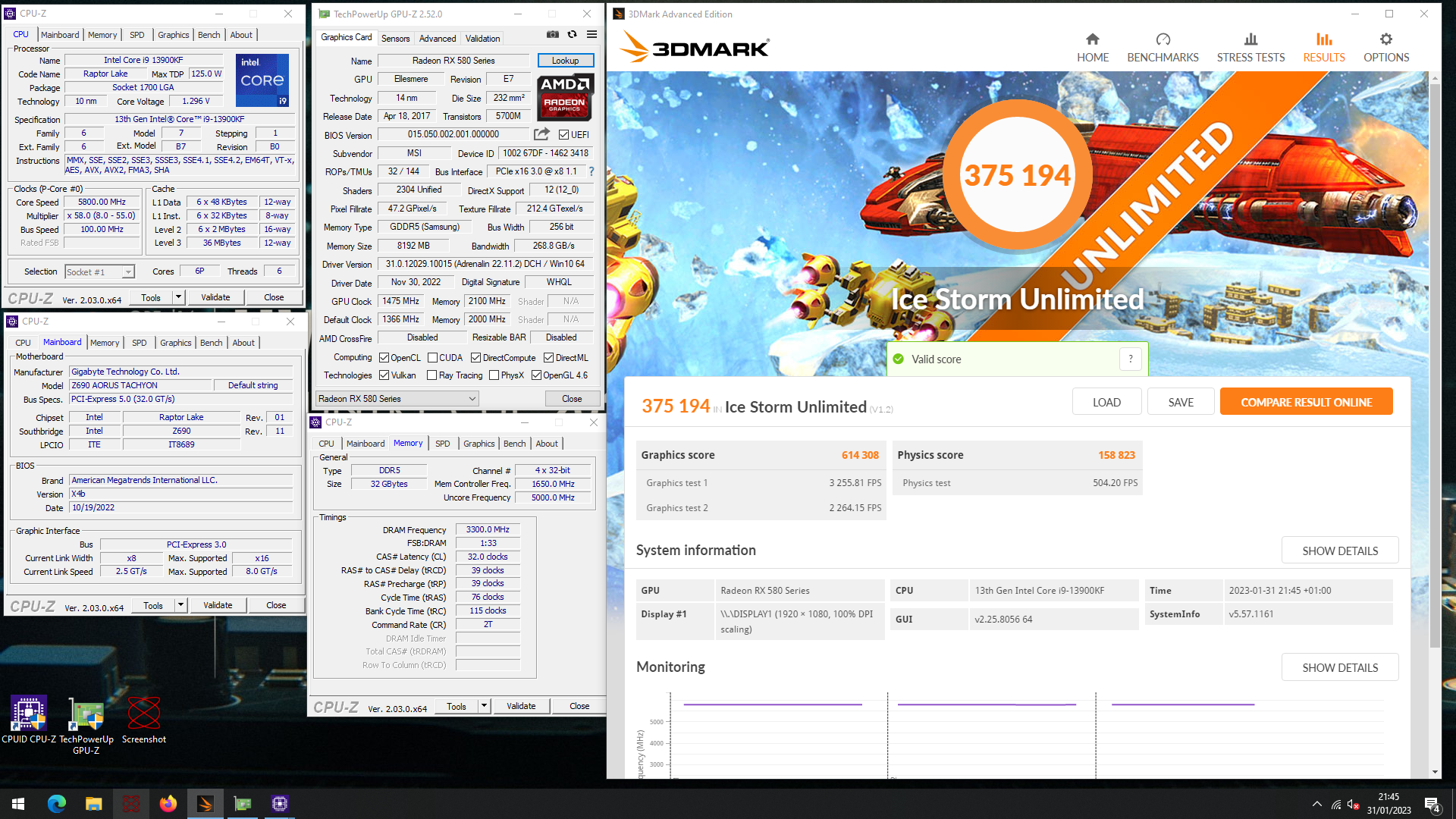The width and height of the screenshot is (1456, 819).
Task: Launch Microsoft Edge from the taskbar
Action: [56, 804]
